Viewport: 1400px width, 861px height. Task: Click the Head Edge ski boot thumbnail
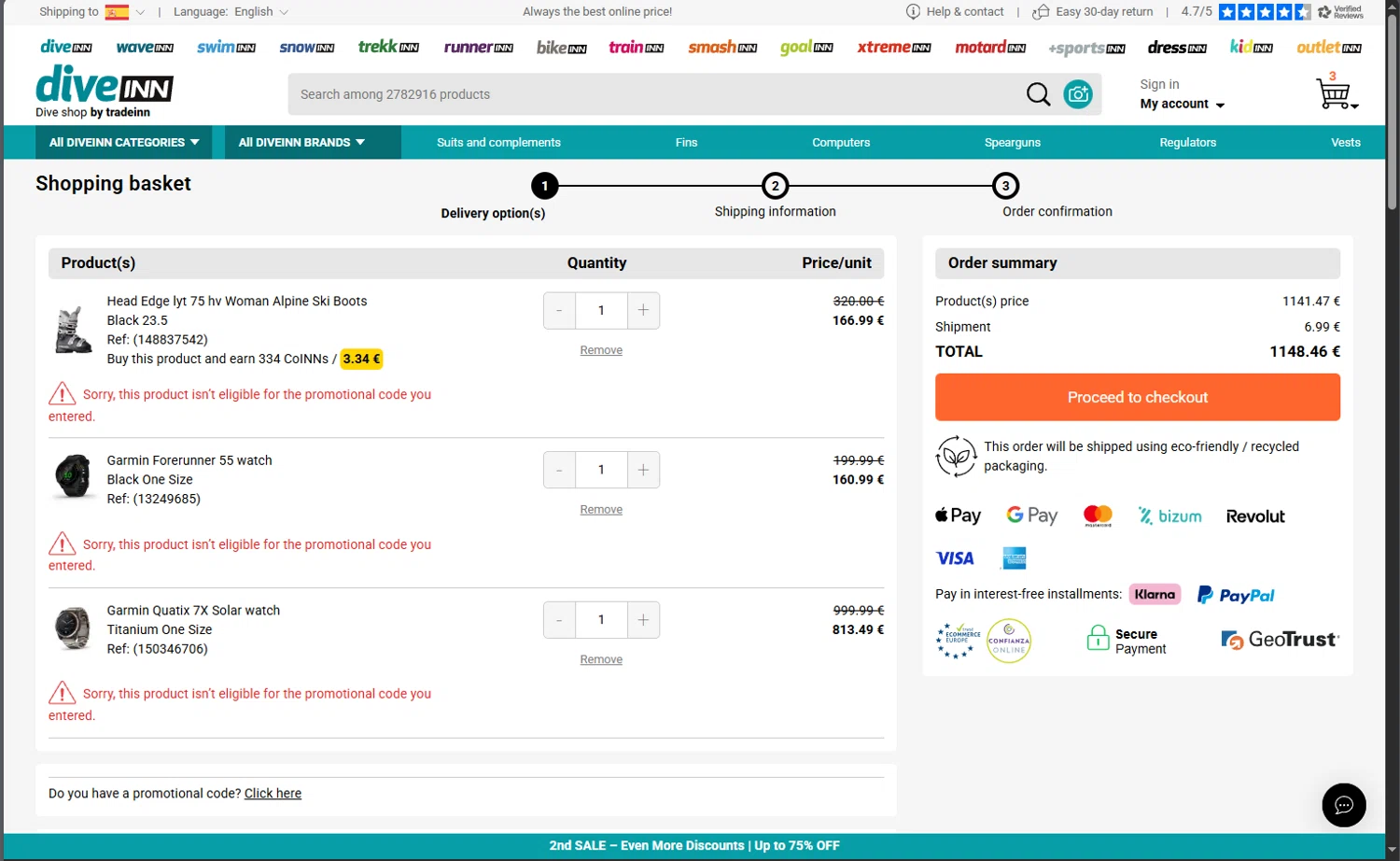pyautogui.click(x=73, y=331)
